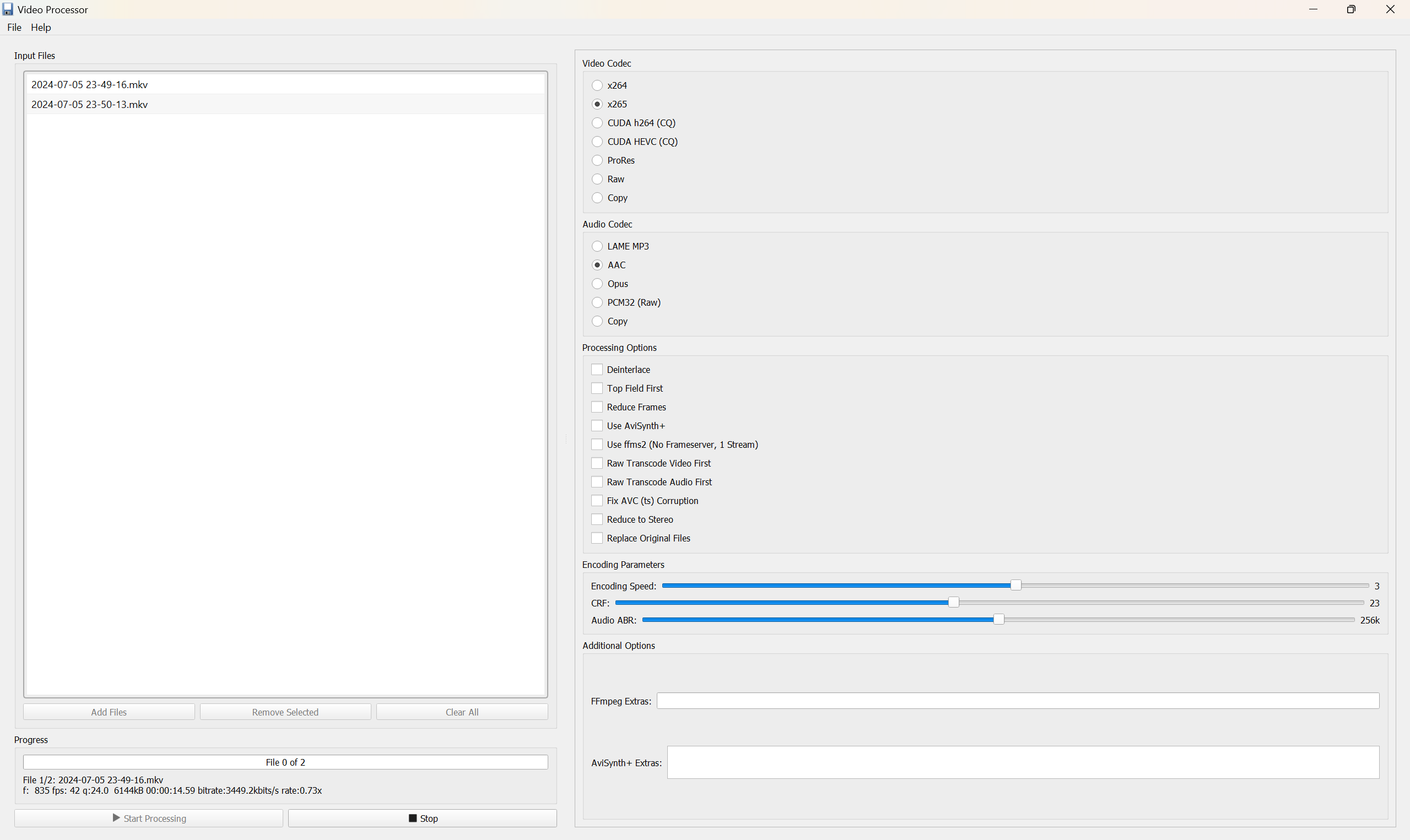Select CUDA HEVC (CQ) codec
Image resolution: width=1410 pixels, height=840 pixels.
tap(596, 141)
